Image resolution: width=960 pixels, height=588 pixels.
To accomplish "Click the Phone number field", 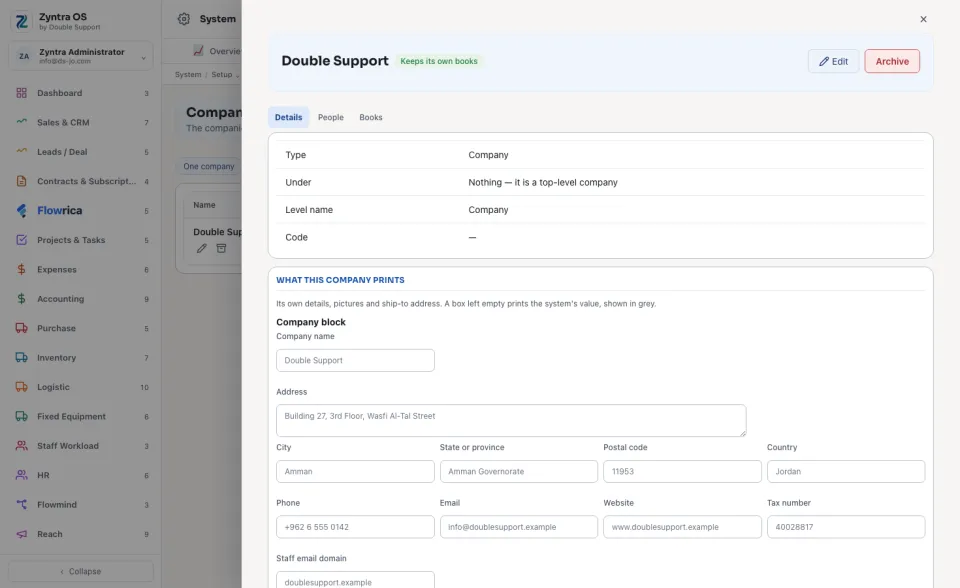I will point(355,527).
